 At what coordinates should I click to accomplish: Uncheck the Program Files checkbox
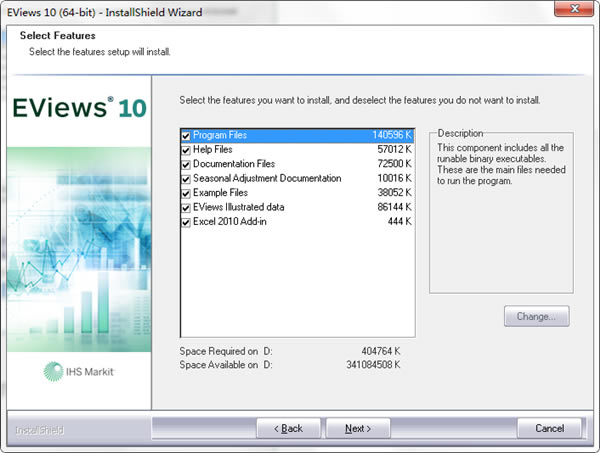click(x=186, y=136)
